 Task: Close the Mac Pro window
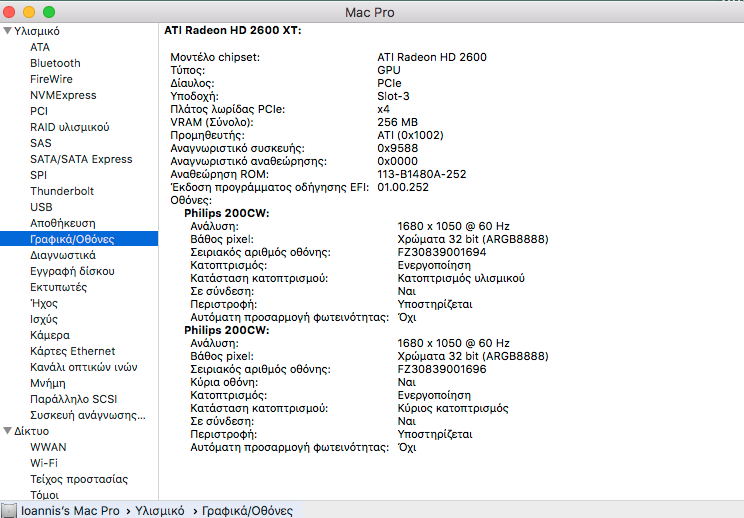9,12
